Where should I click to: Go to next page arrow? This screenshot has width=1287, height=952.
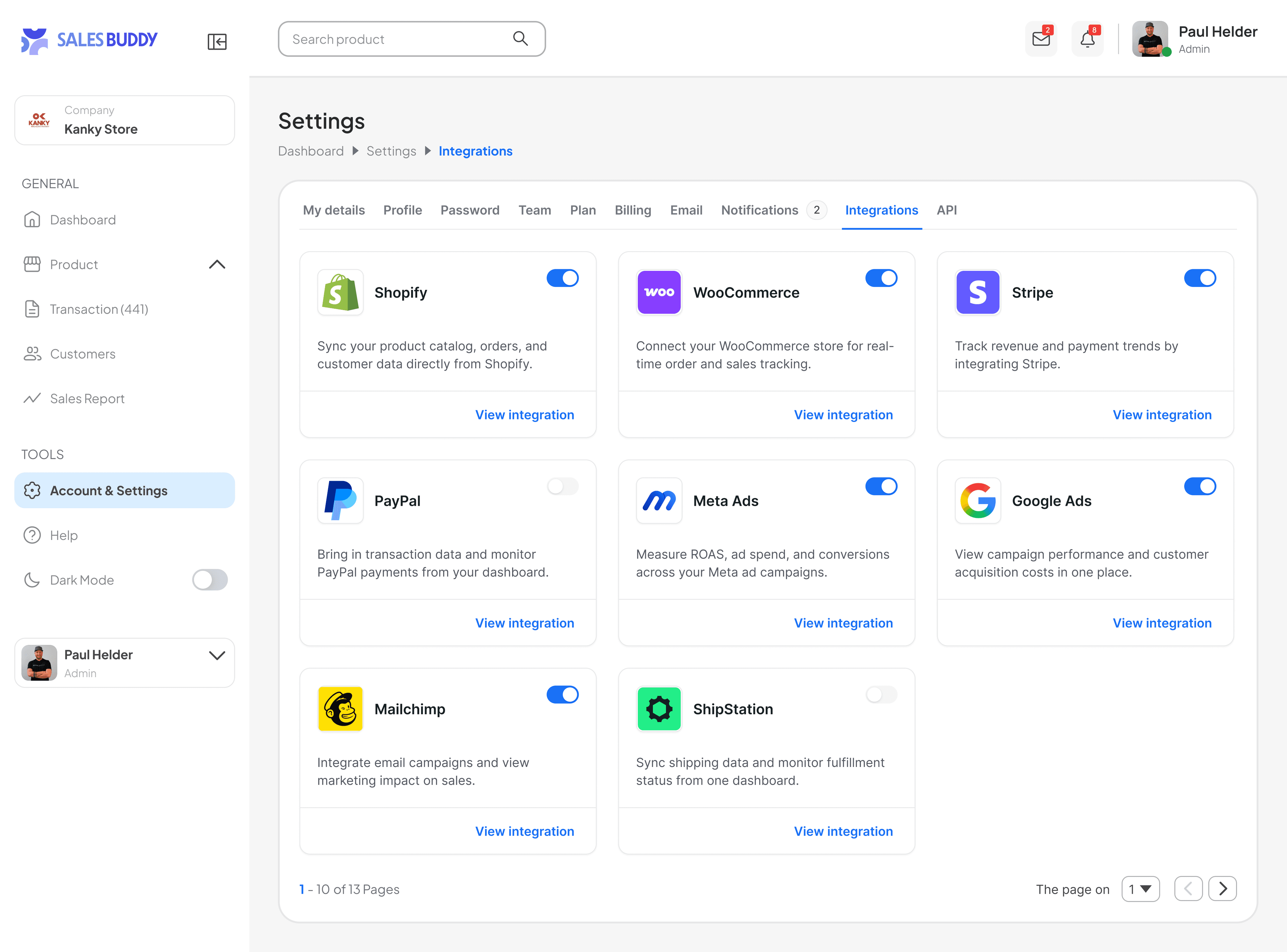coord(1222,889)
